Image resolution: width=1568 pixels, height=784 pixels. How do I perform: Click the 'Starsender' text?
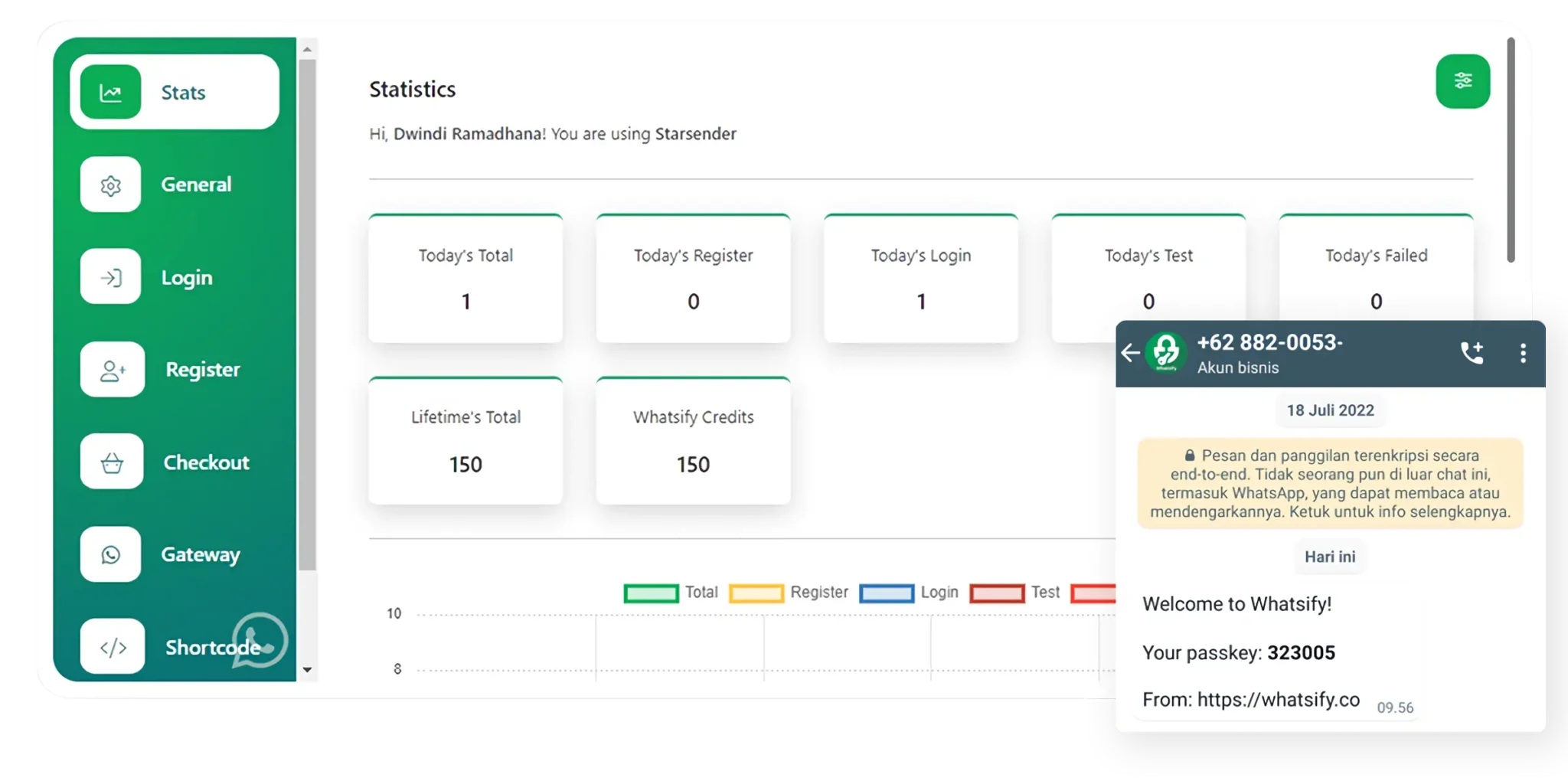tap(695, 134)
